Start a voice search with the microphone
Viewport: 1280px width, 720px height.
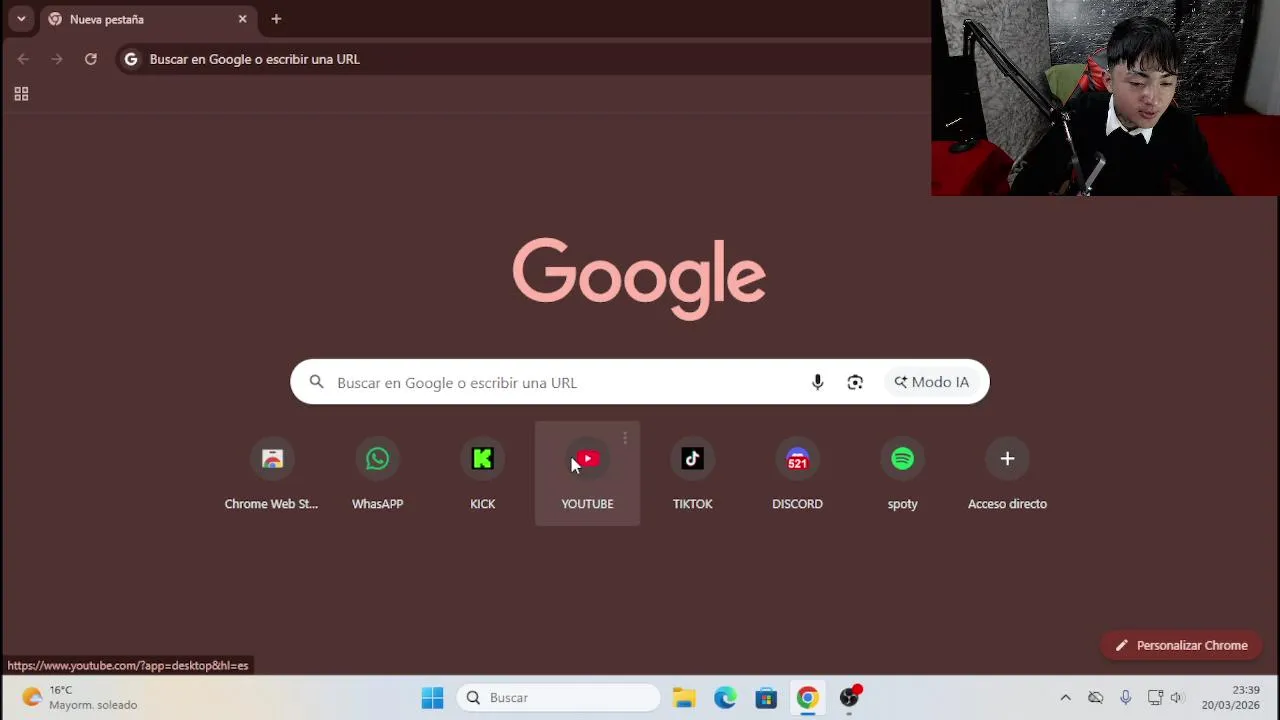[817, 382]
